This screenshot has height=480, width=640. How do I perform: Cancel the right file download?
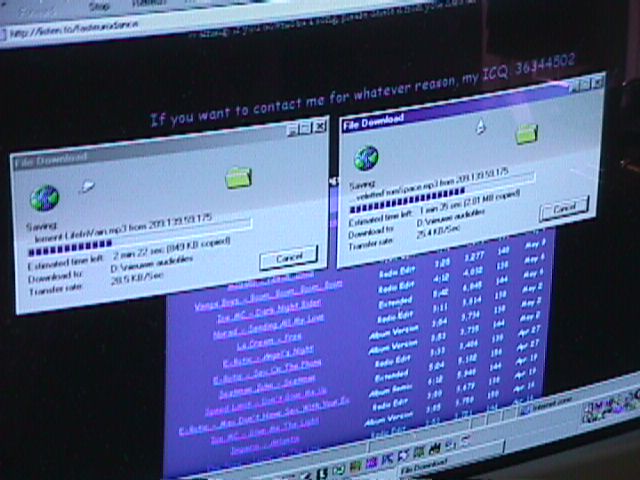563,209
